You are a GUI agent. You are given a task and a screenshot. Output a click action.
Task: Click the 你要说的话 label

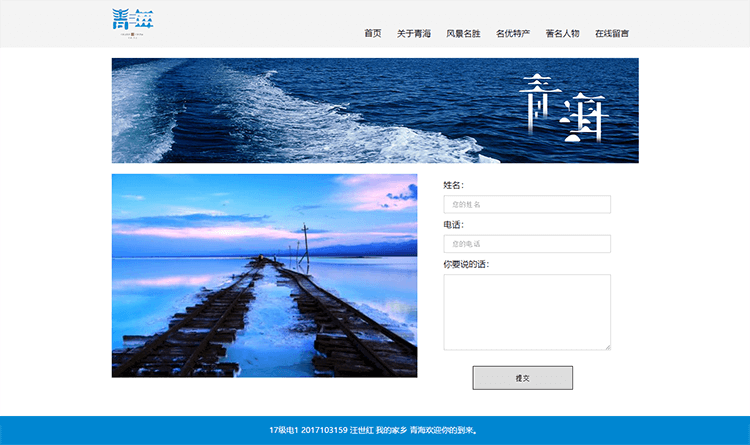(x=466, y=264)
